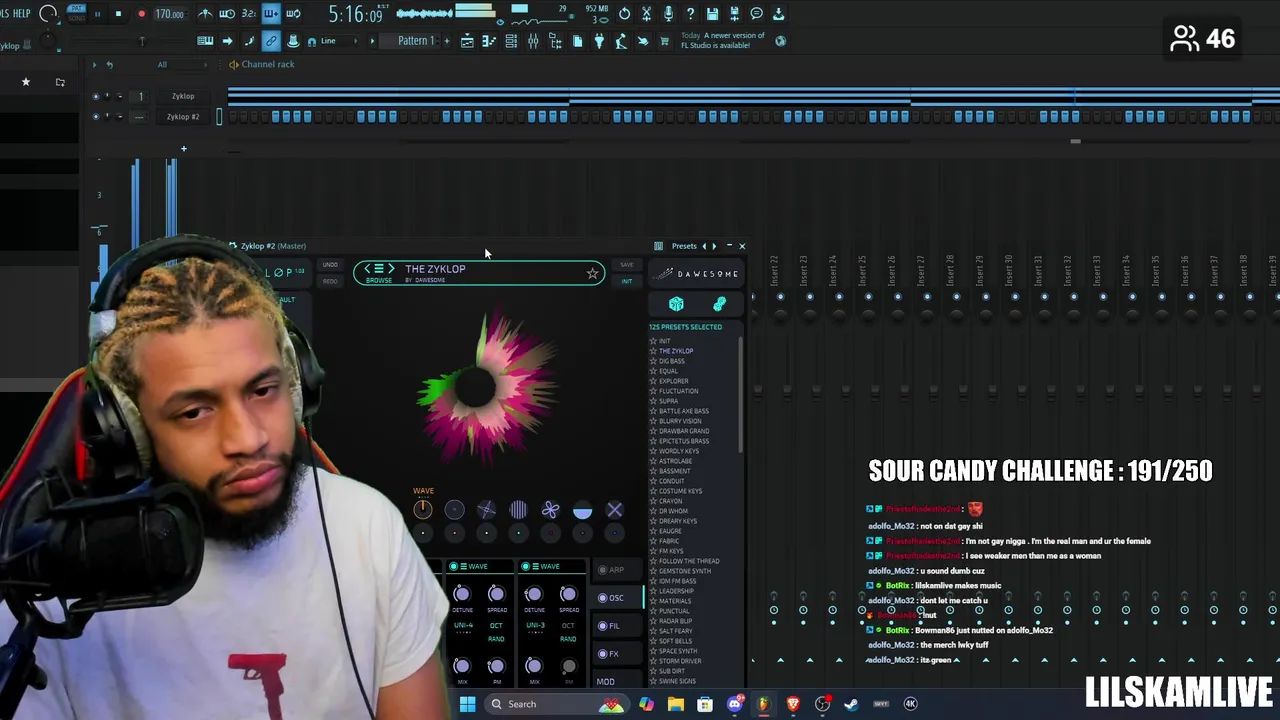The image size is (1280, 720).
Task: Enable typing keyboard to piano icon
Action: pyautogui.click(x=205, y=41)
